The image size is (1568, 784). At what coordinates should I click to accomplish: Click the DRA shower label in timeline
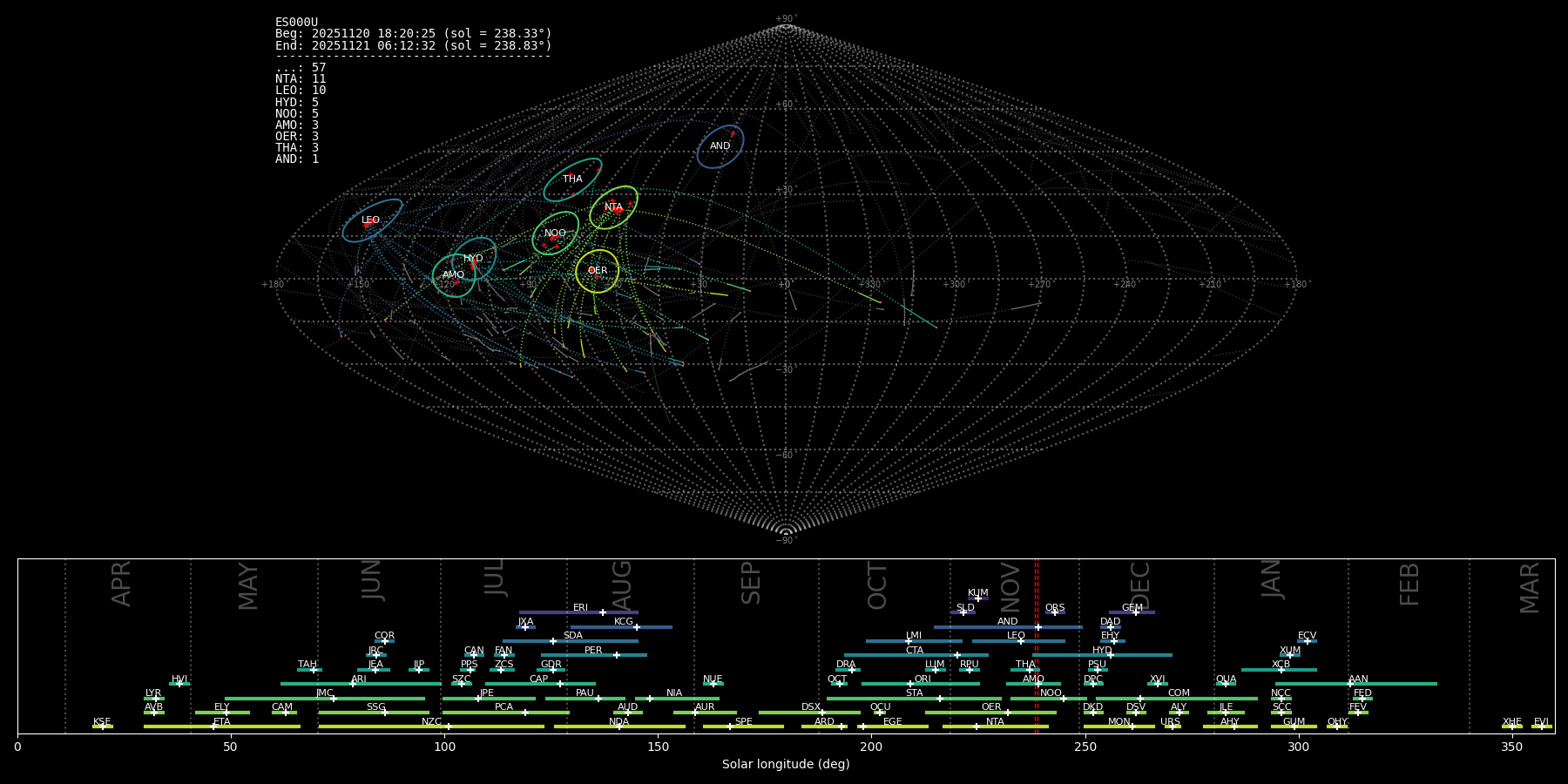(x=846, y=665)
